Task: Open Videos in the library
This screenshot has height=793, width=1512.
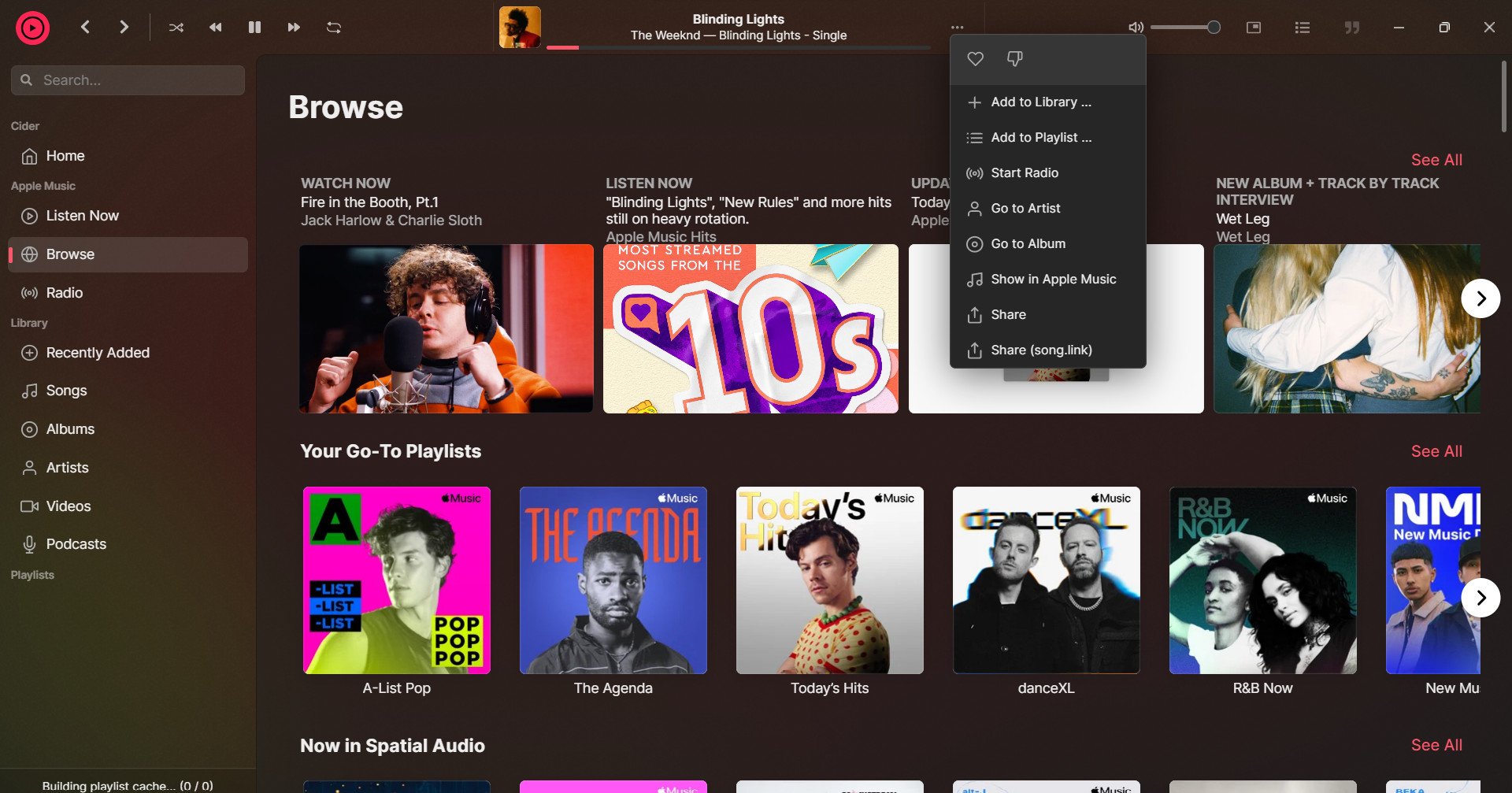Action: tap(128, 506)
